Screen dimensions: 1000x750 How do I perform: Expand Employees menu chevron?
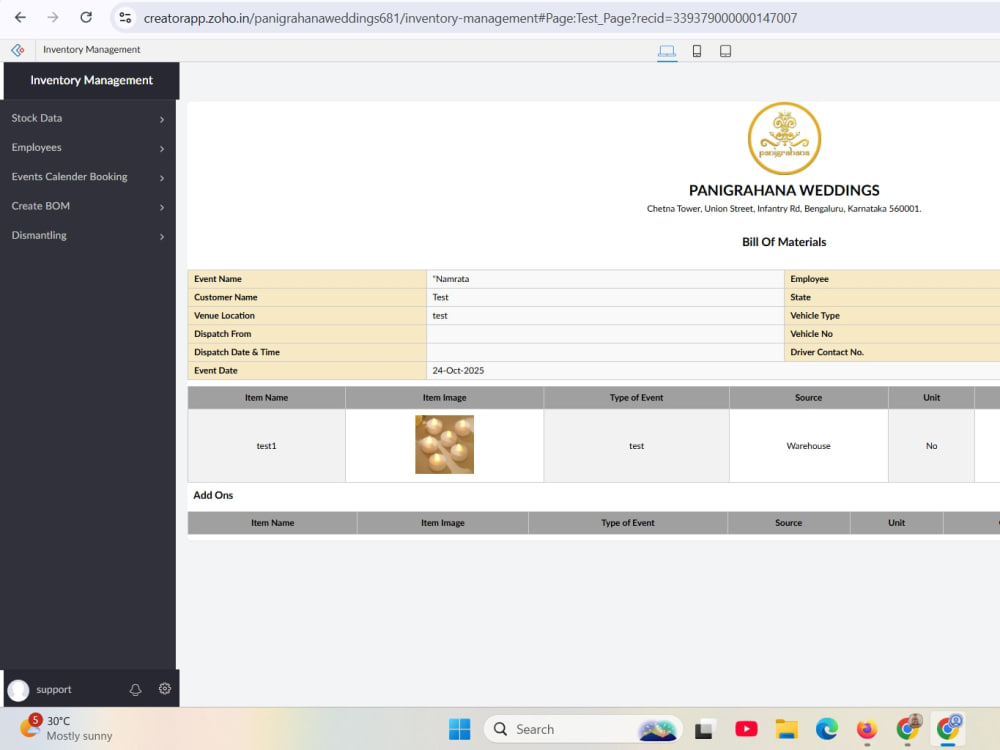(x=162, y=149)
